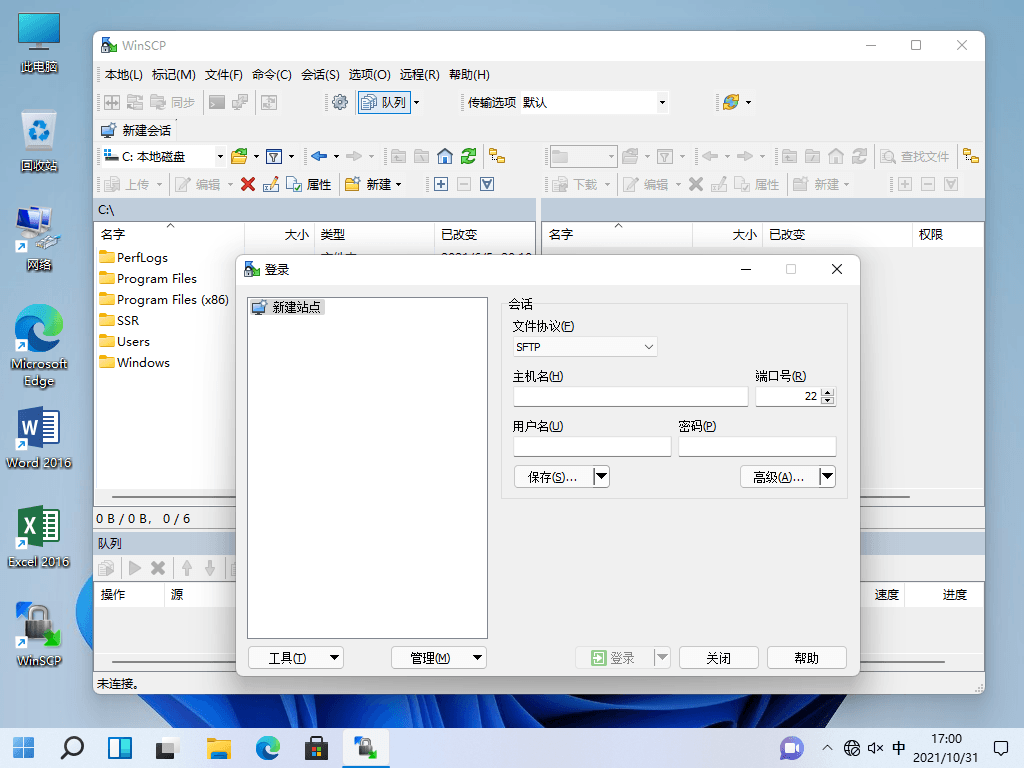Open taskbar Search magnifier

coord(72,748)
